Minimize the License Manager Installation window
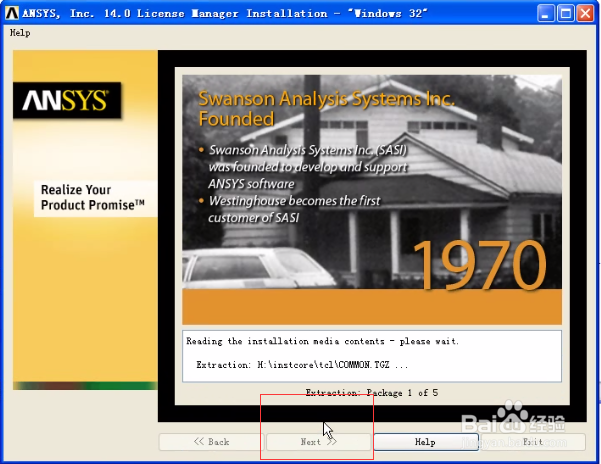 click(545, 14)
